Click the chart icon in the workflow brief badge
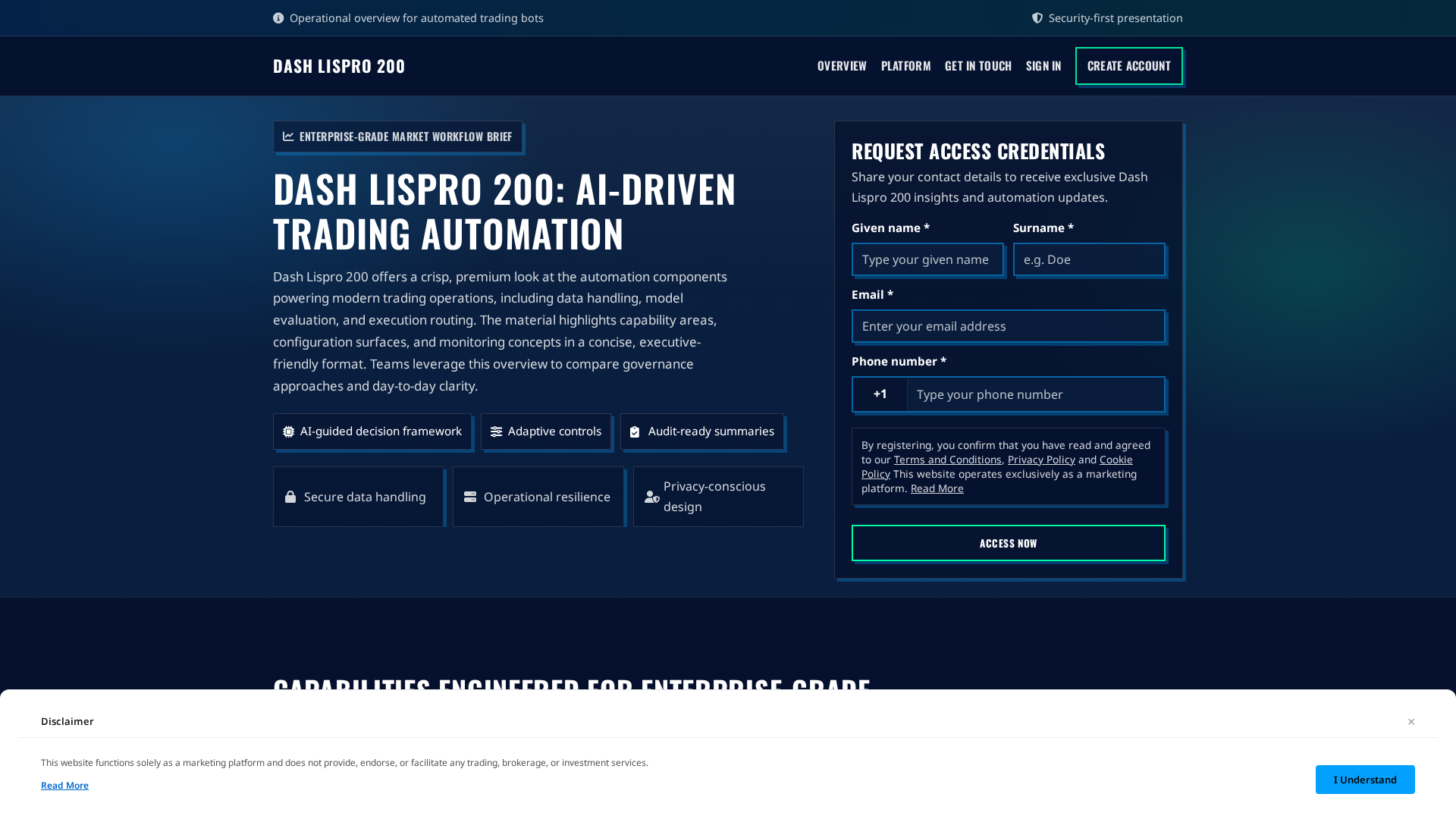Screen dimensions: 1456x819 tap(287, 136)
